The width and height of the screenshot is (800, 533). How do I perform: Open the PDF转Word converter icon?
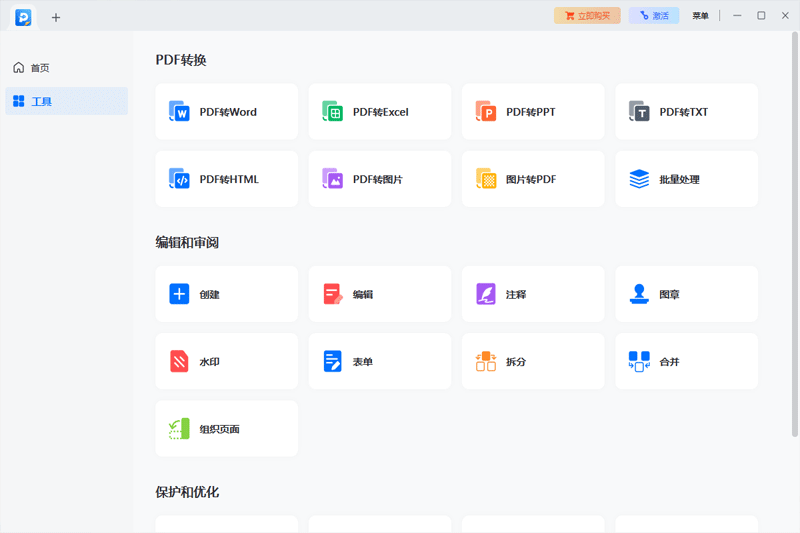pyautogui.click(x=179, y=111)
